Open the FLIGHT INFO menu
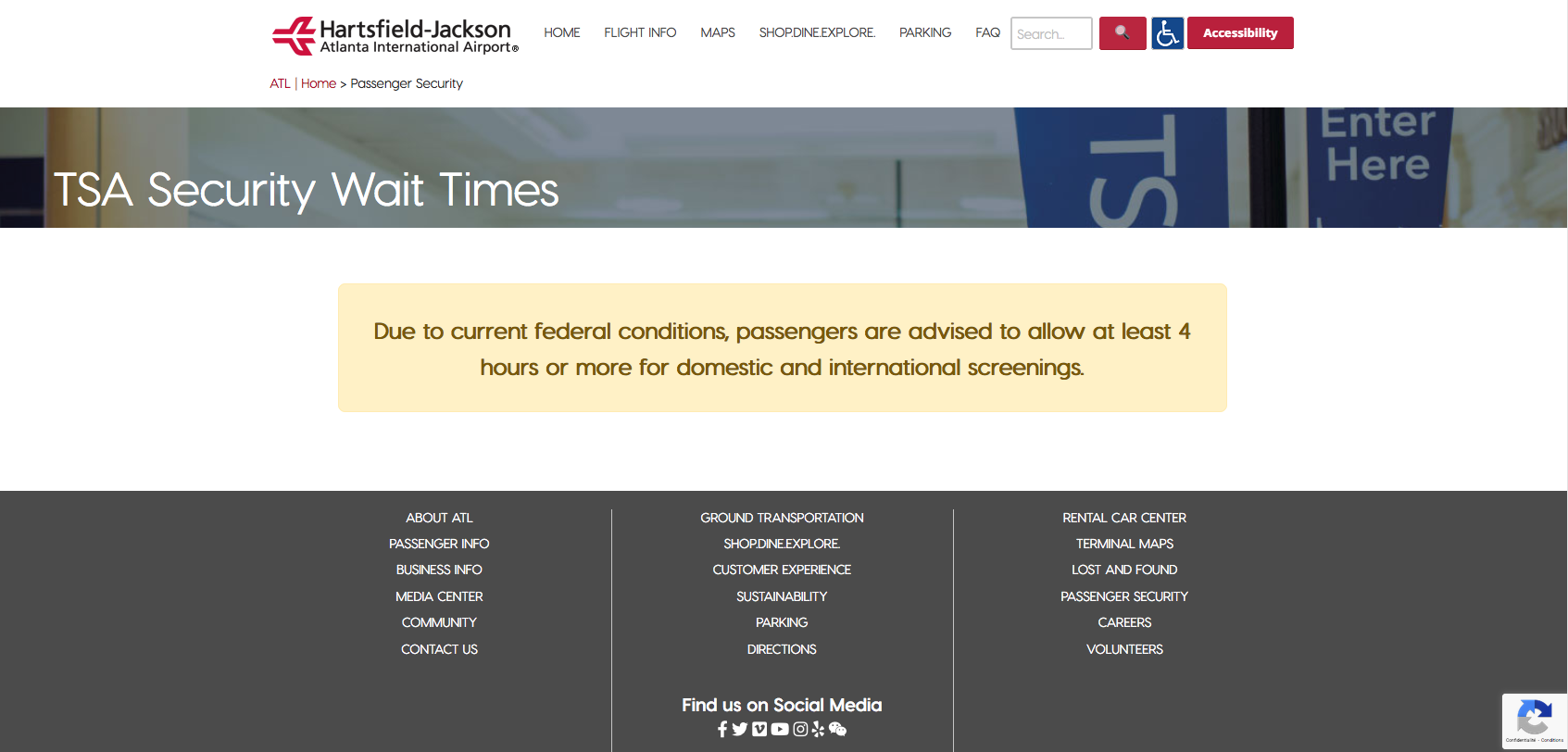This screenshot has width=1568, height=752. tap(640, 32)
